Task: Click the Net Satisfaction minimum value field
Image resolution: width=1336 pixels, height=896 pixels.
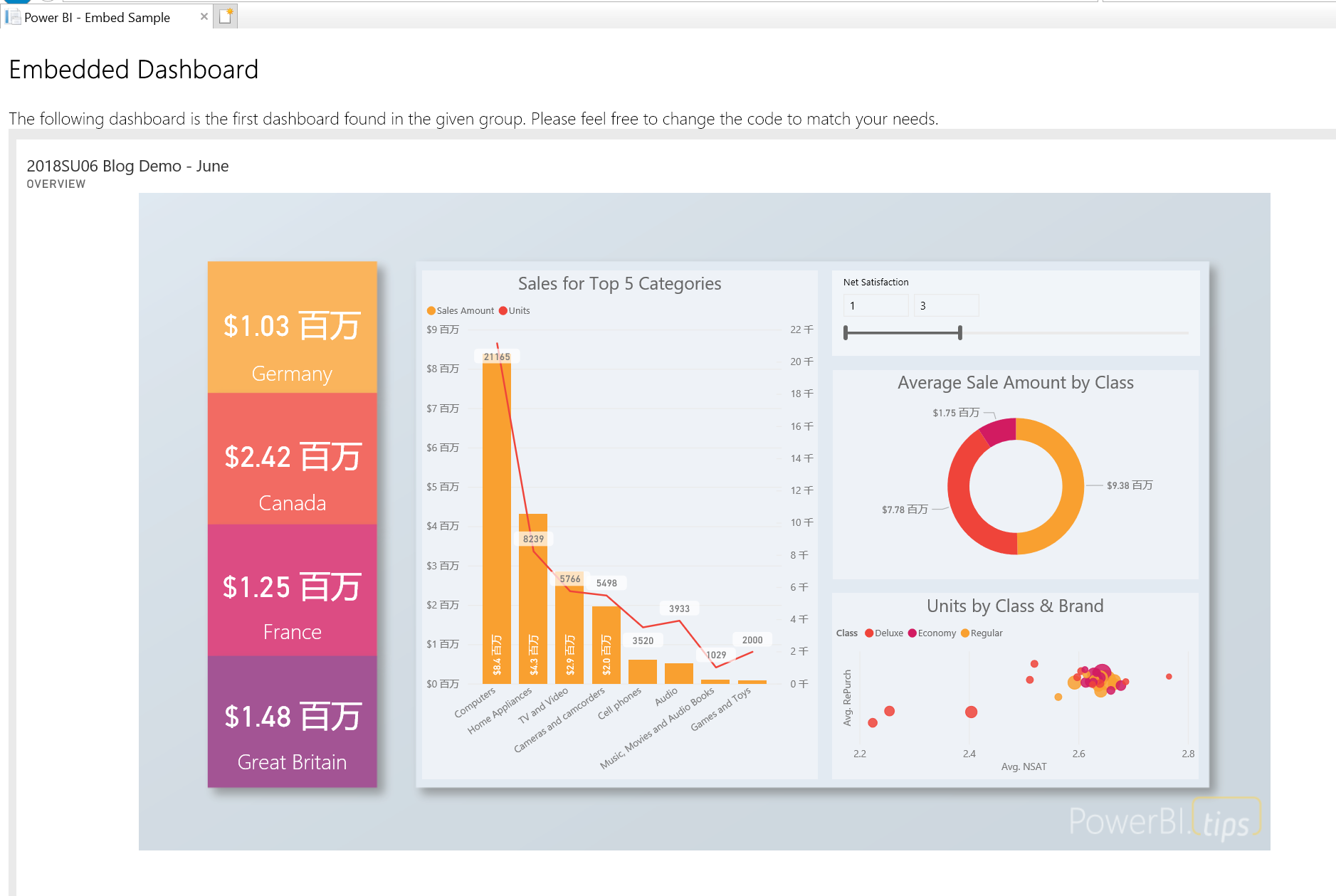Action: tap(875, 306)
